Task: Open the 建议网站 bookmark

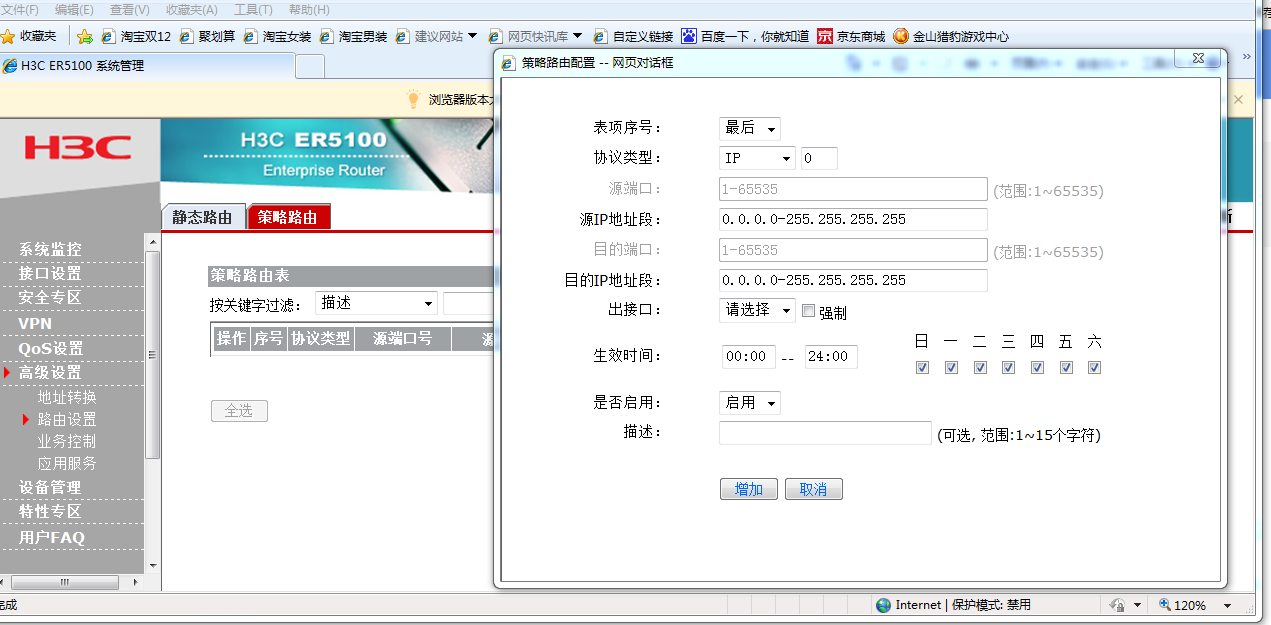Action: 436,36
